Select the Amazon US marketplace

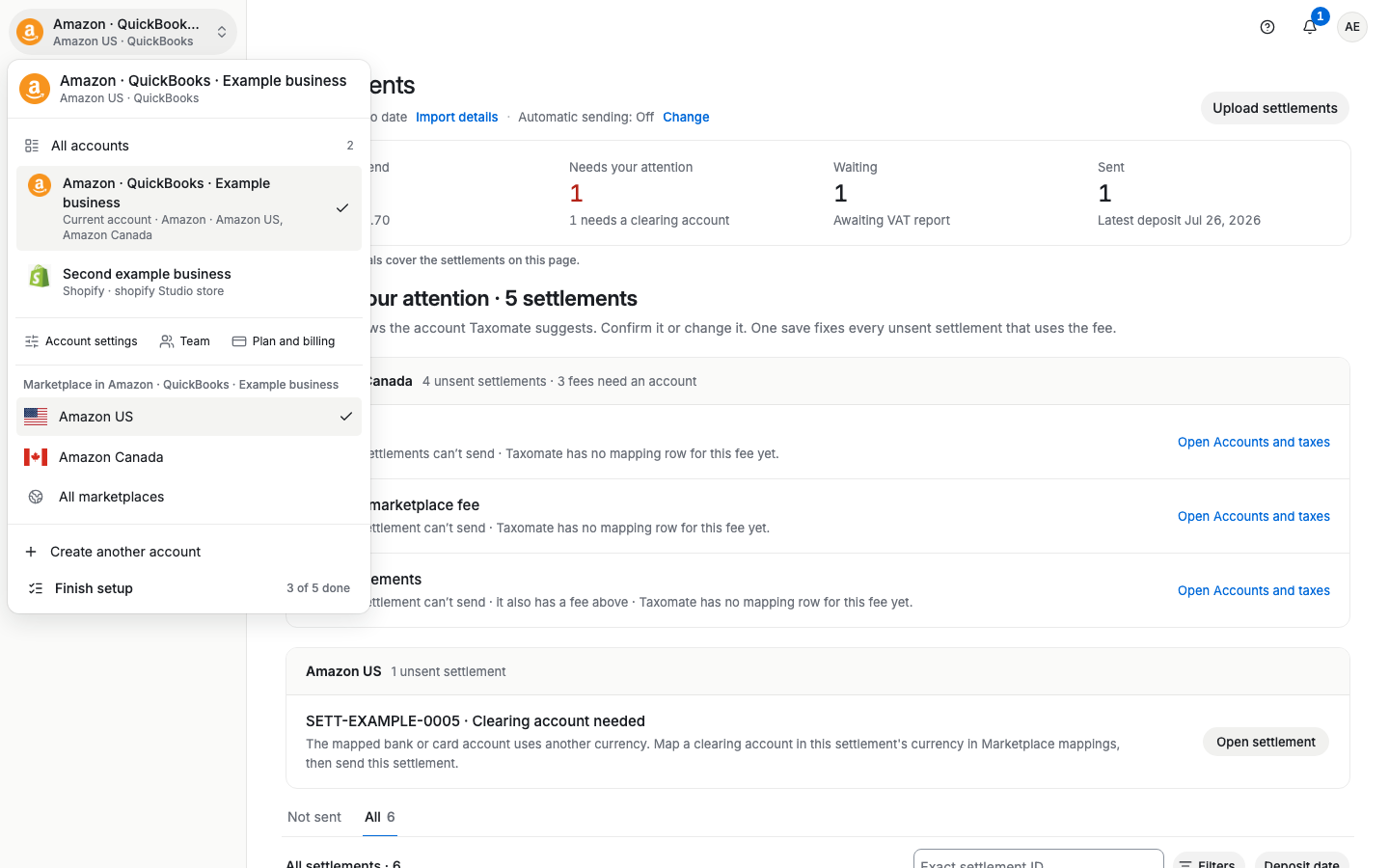click(x=189, y=417)
